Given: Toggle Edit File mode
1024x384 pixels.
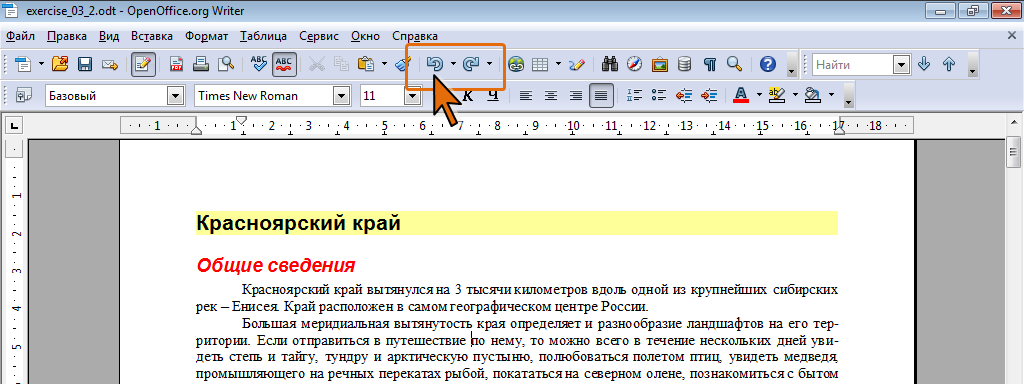Looking at the screenshot, I should (143, 64).
